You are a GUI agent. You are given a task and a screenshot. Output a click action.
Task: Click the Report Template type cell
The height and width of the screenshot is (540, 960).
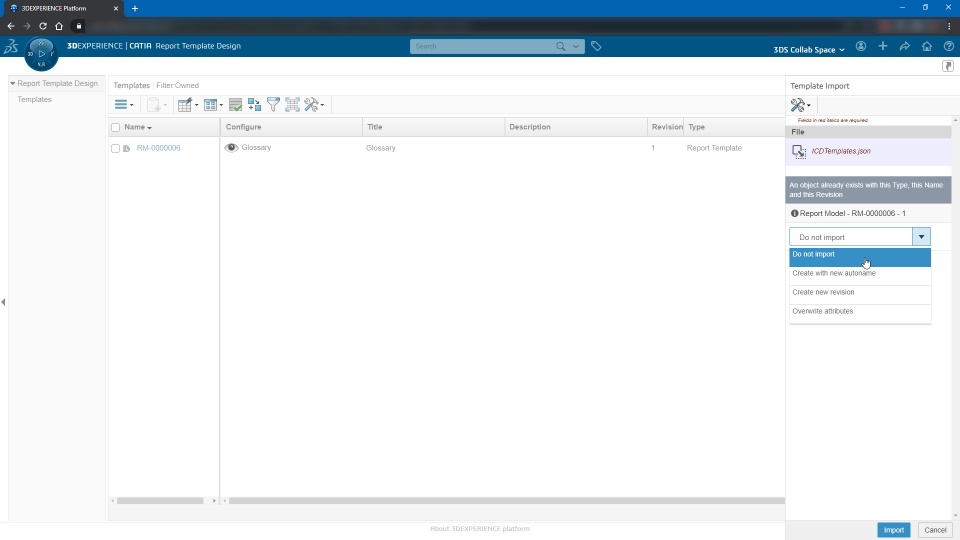714,148
